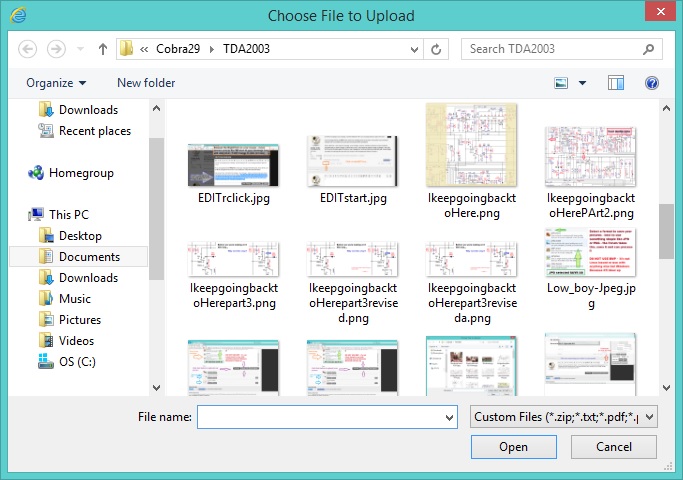Viewport: 683px width, 480px height.
Task: Select OS (C:) drive in sidebar
Action: tap(46, 361)
